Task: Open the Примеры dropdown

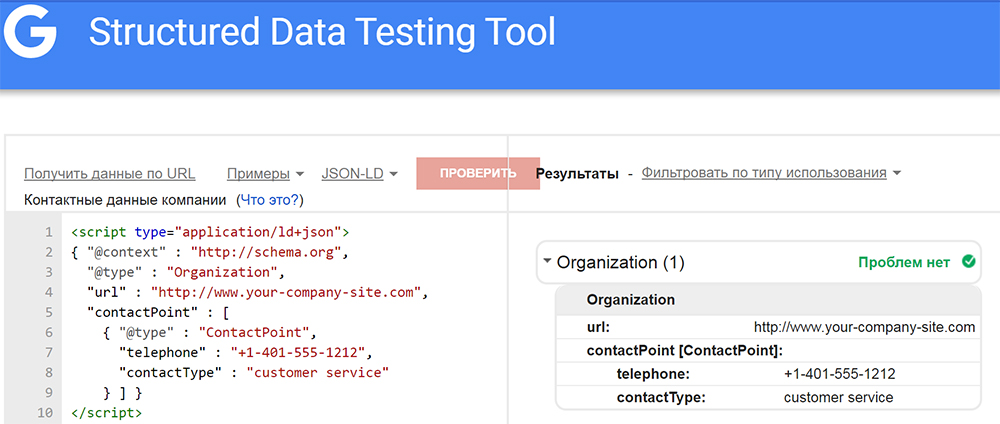Action: coord(265,173)
